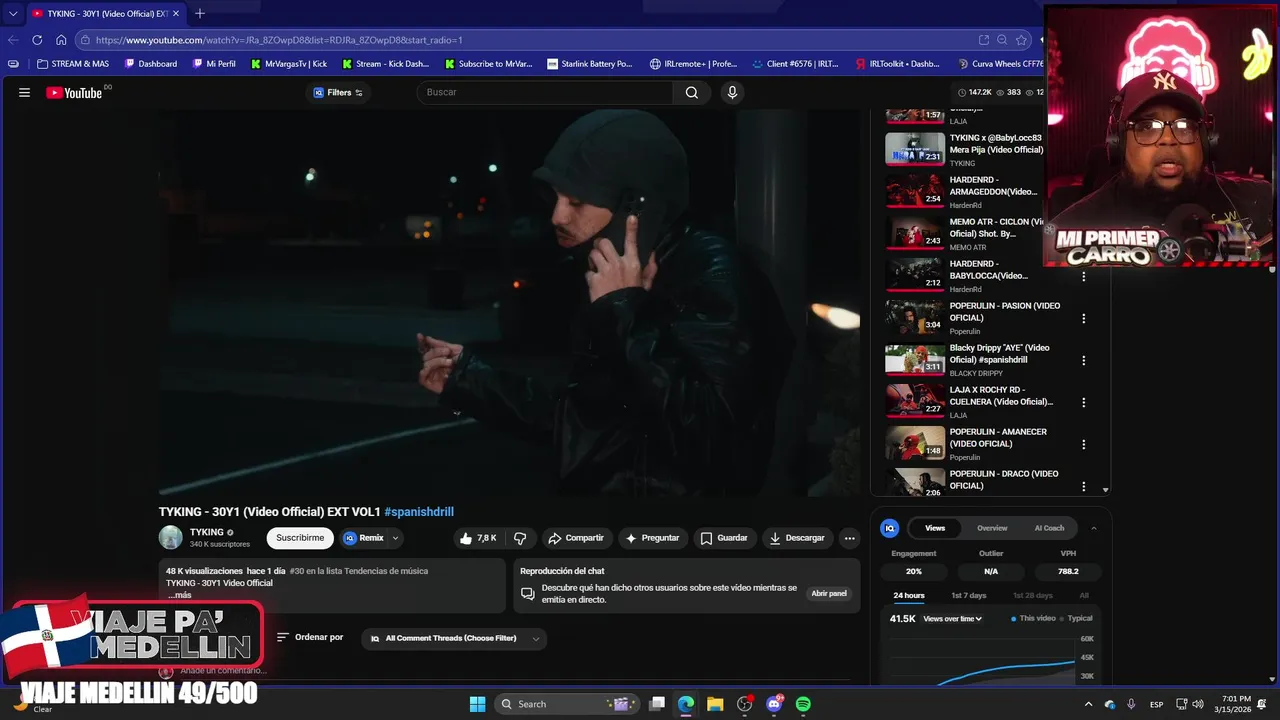Switch to vidIQ Views tab

(935, 528)
